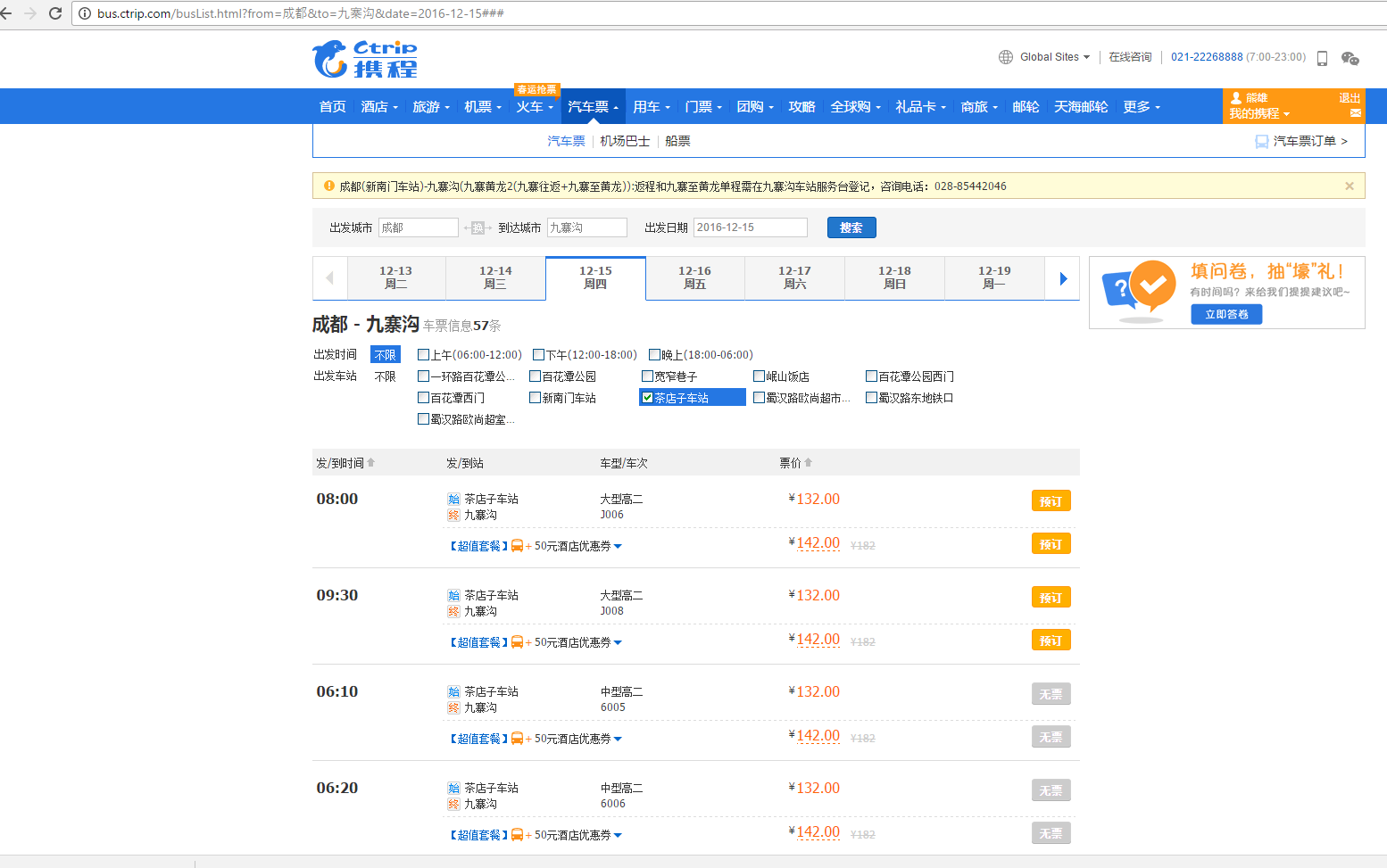Open the WeChat icon in header
The image size is (1387, 868).
pos(1350,59)
